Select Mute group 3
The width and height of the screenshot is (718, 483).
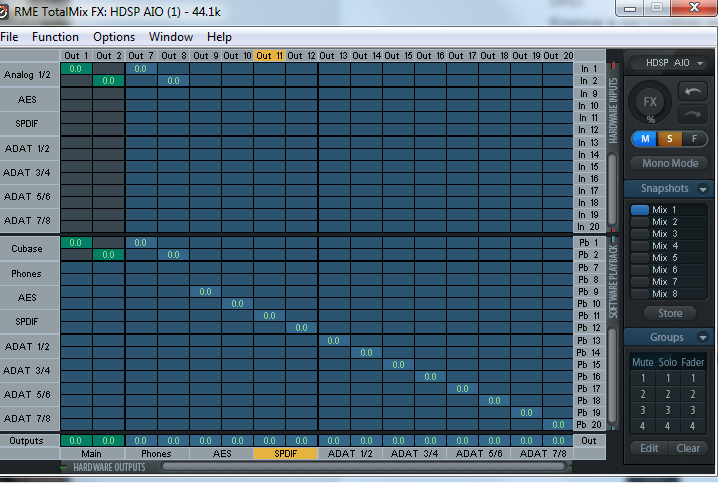tap(642, 410)
